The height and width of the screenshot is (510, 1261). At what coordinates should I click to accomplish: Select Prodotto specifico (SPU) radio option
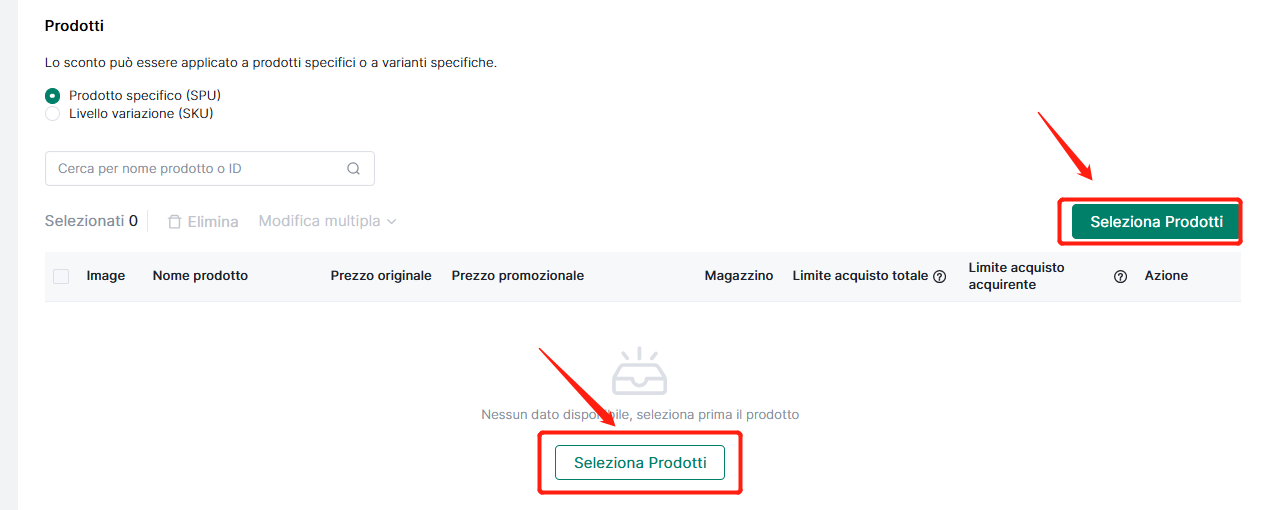[52, 95]
